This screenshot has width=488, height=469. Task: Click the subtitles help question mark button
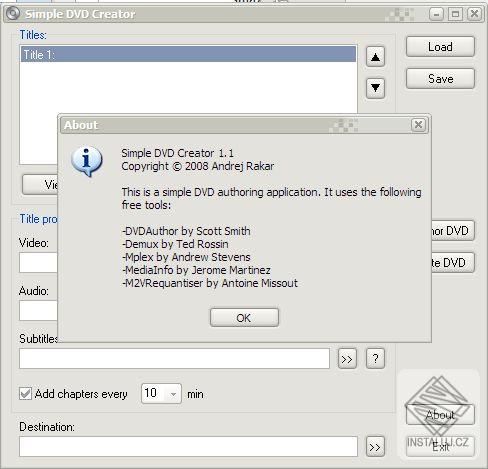[375, 359]
